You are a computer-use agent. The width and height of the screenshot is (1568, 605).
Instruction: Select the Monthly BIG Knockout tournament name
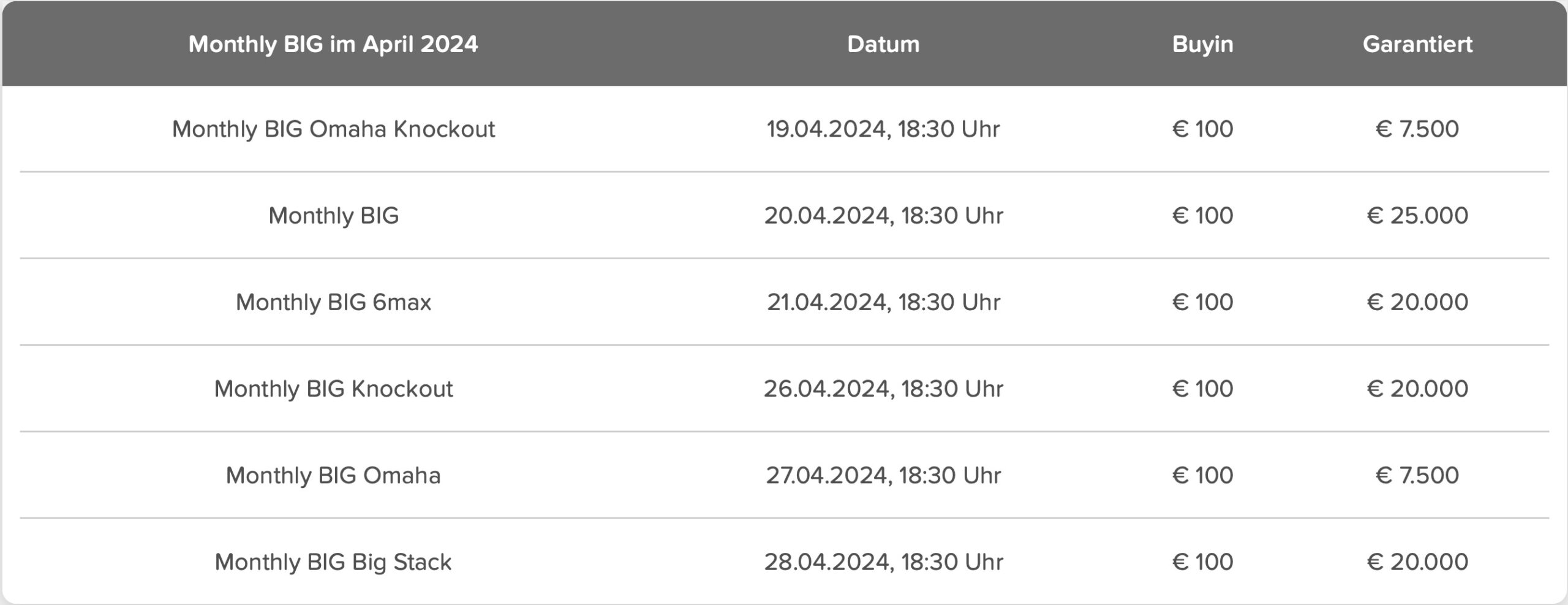coord(333,389)
